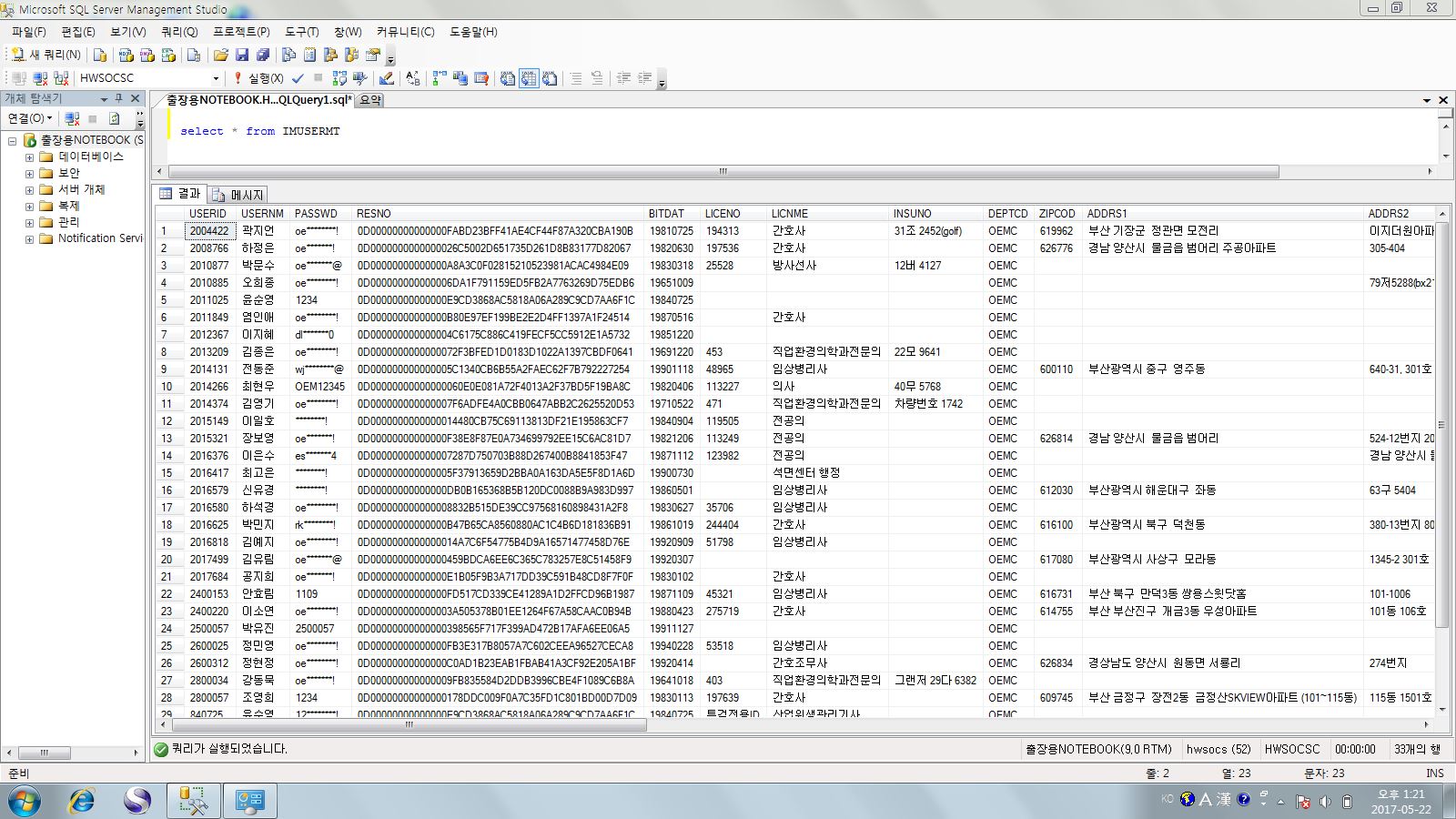Click the disconnect icon in the query toolbar
The height and width of the screenshot is (819, 1456).
(40, 78)
